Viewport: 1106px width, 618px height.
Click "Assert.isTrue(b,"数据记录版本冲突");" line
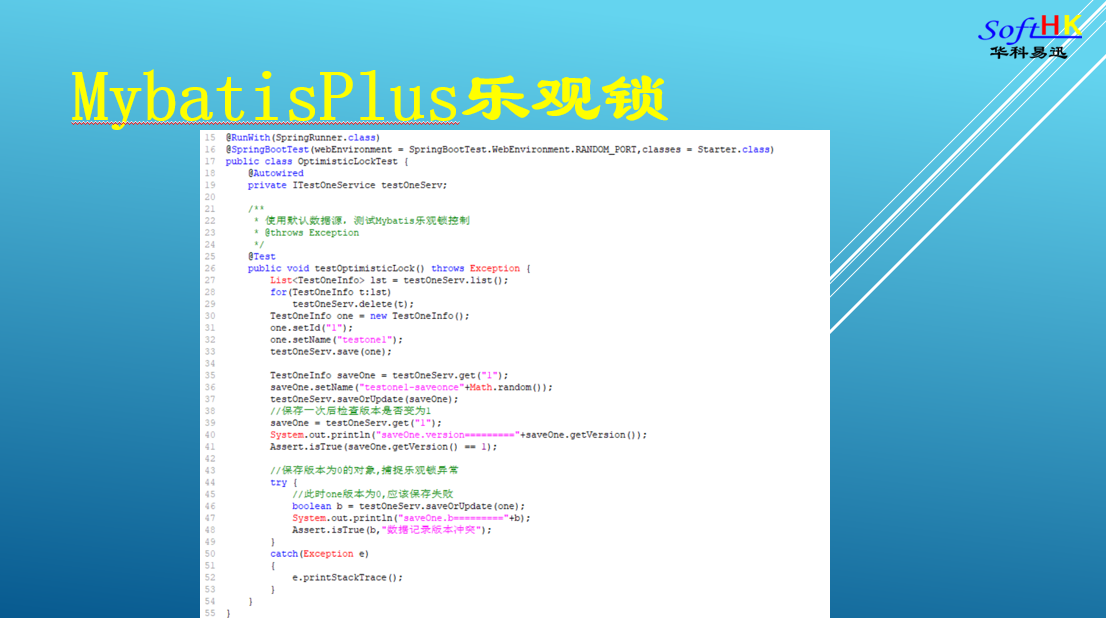391,530
